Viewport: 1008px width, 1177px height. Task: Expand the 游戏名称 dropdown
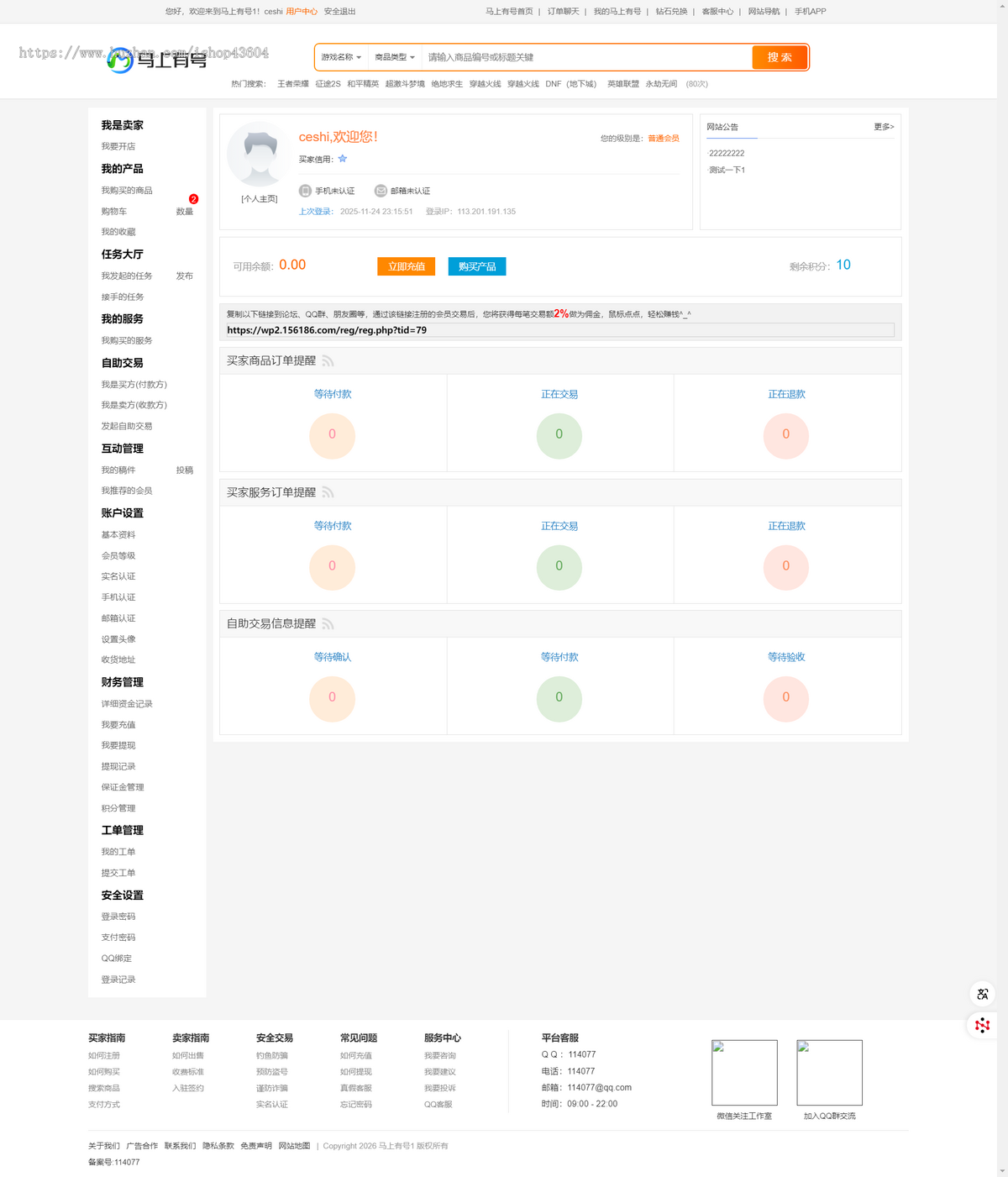pyautogui.click(x=341, y=57)
